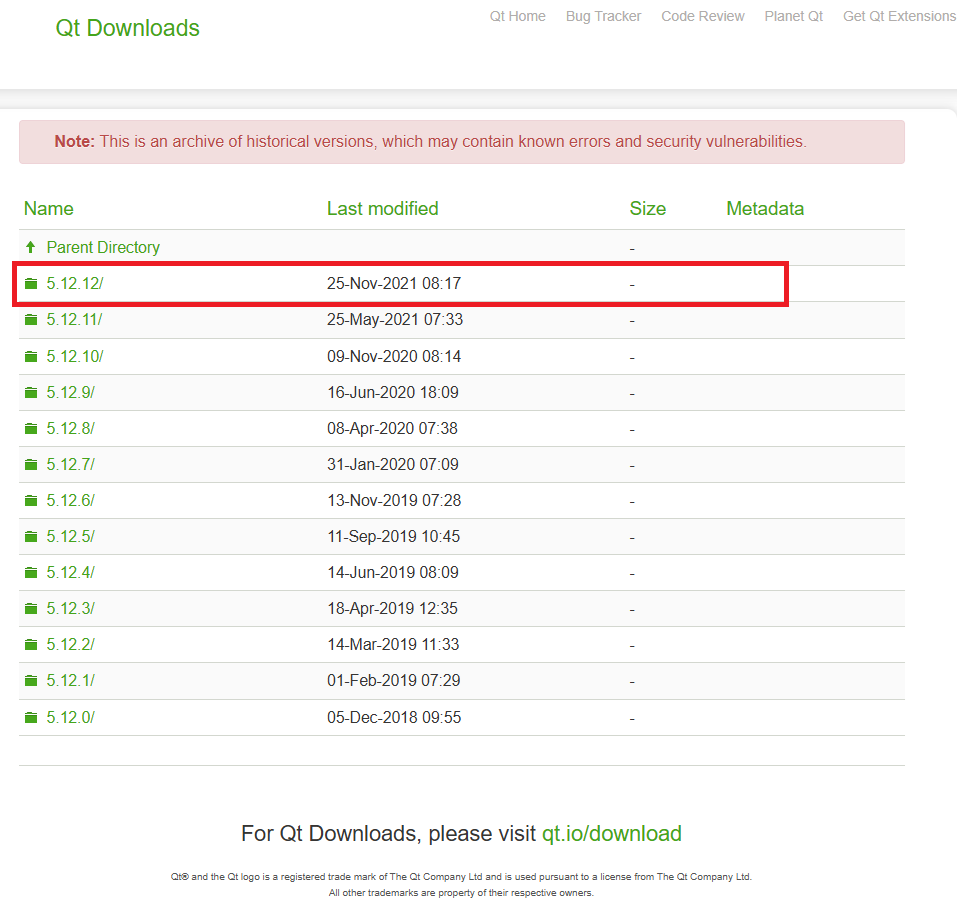
Task: Click the Size column header
Action: (648, 209)
